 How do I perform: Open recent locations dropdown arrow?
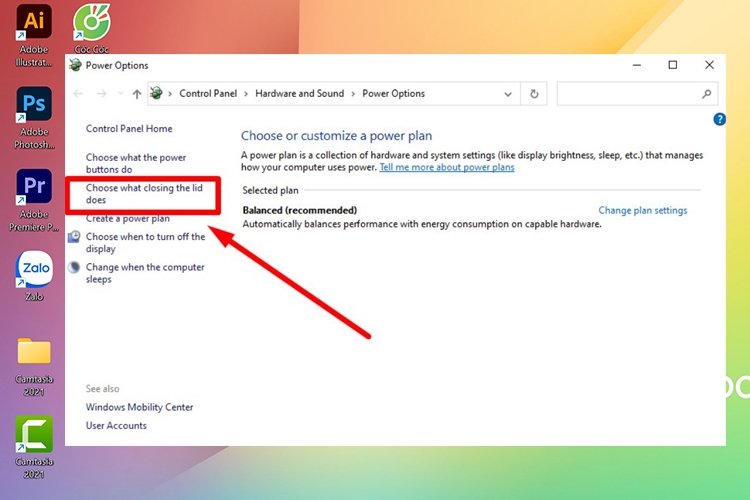[120, 94]
